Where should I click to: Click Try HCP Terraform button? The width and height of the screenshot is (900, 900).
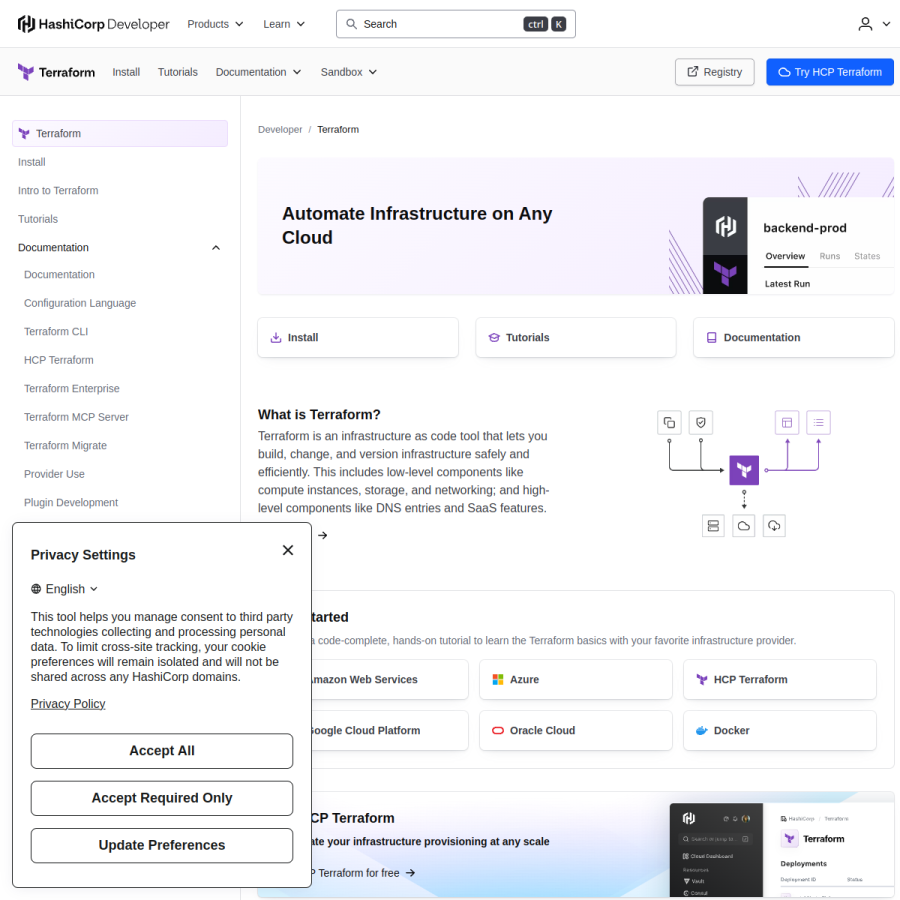830,72
